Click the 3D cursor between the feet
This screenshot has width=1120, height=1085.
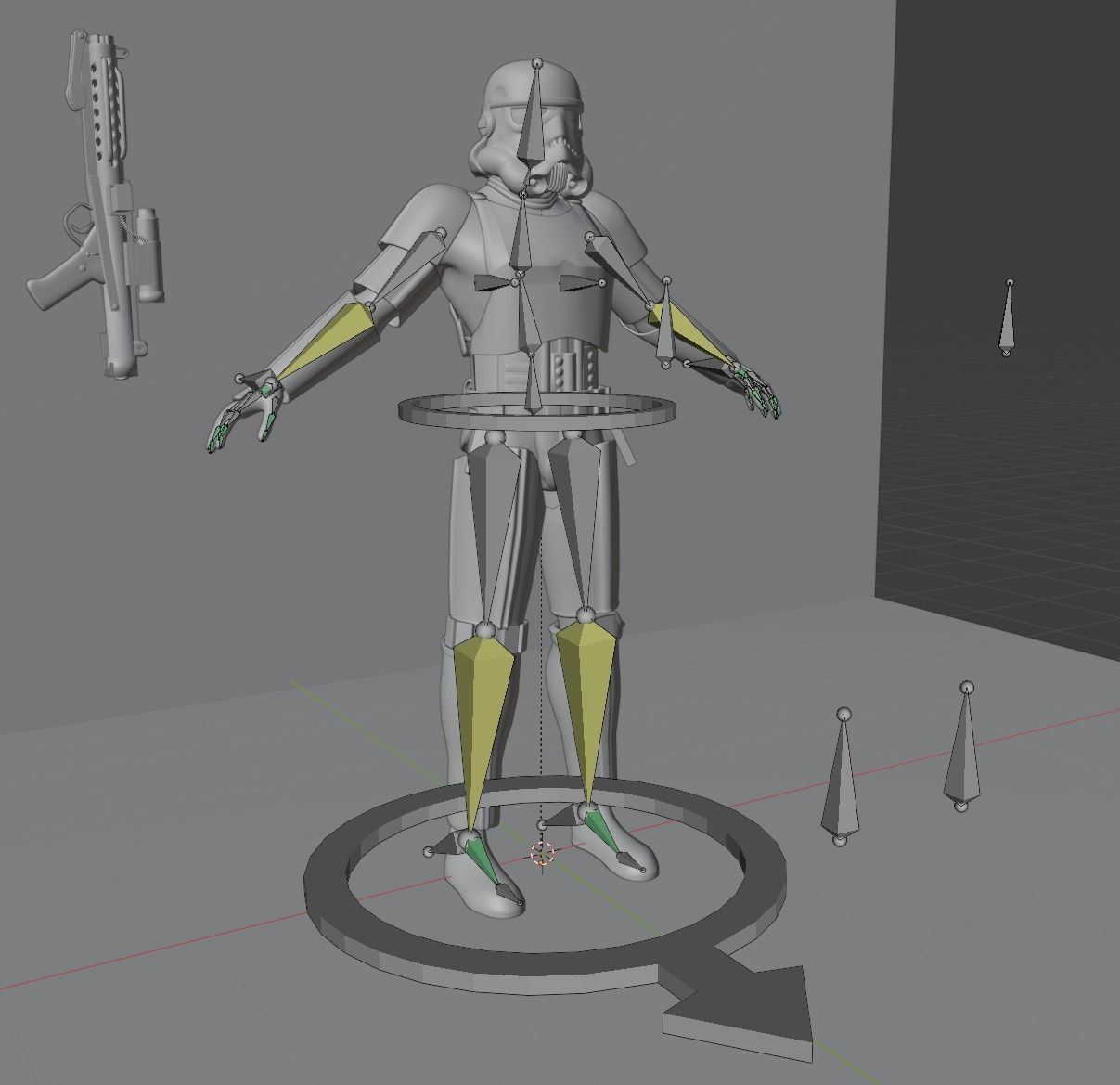click(x=542, y=854)
